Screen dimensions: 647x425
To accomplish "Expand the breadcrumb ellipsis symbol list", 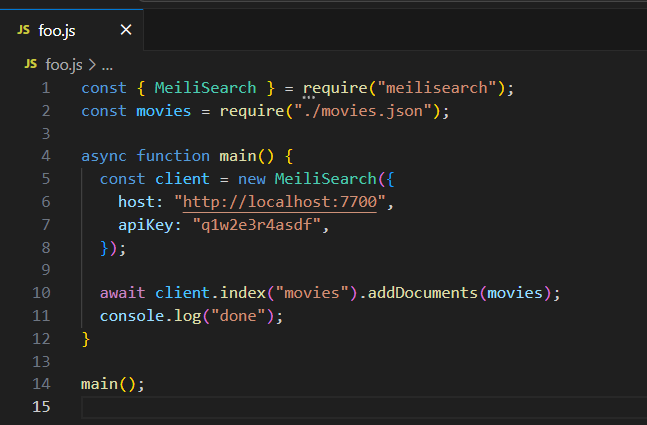I will 107,65.
